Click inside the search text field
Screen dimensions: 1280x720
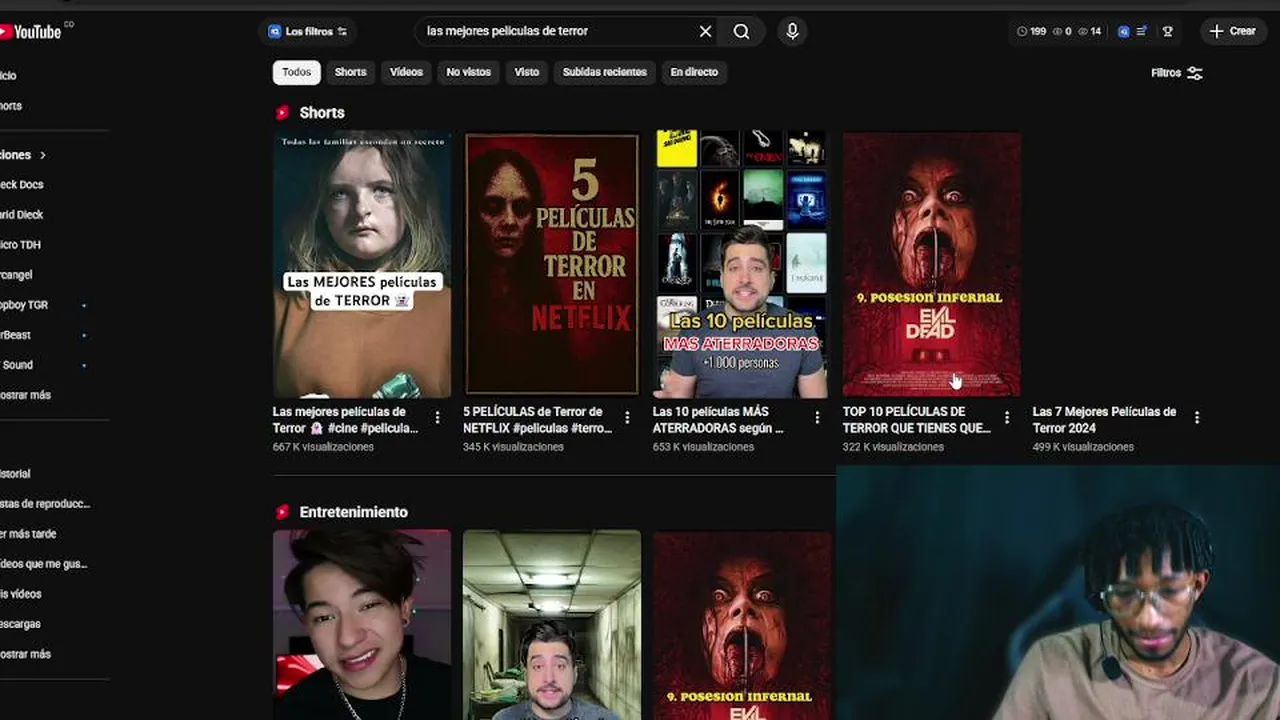(555, 31)
